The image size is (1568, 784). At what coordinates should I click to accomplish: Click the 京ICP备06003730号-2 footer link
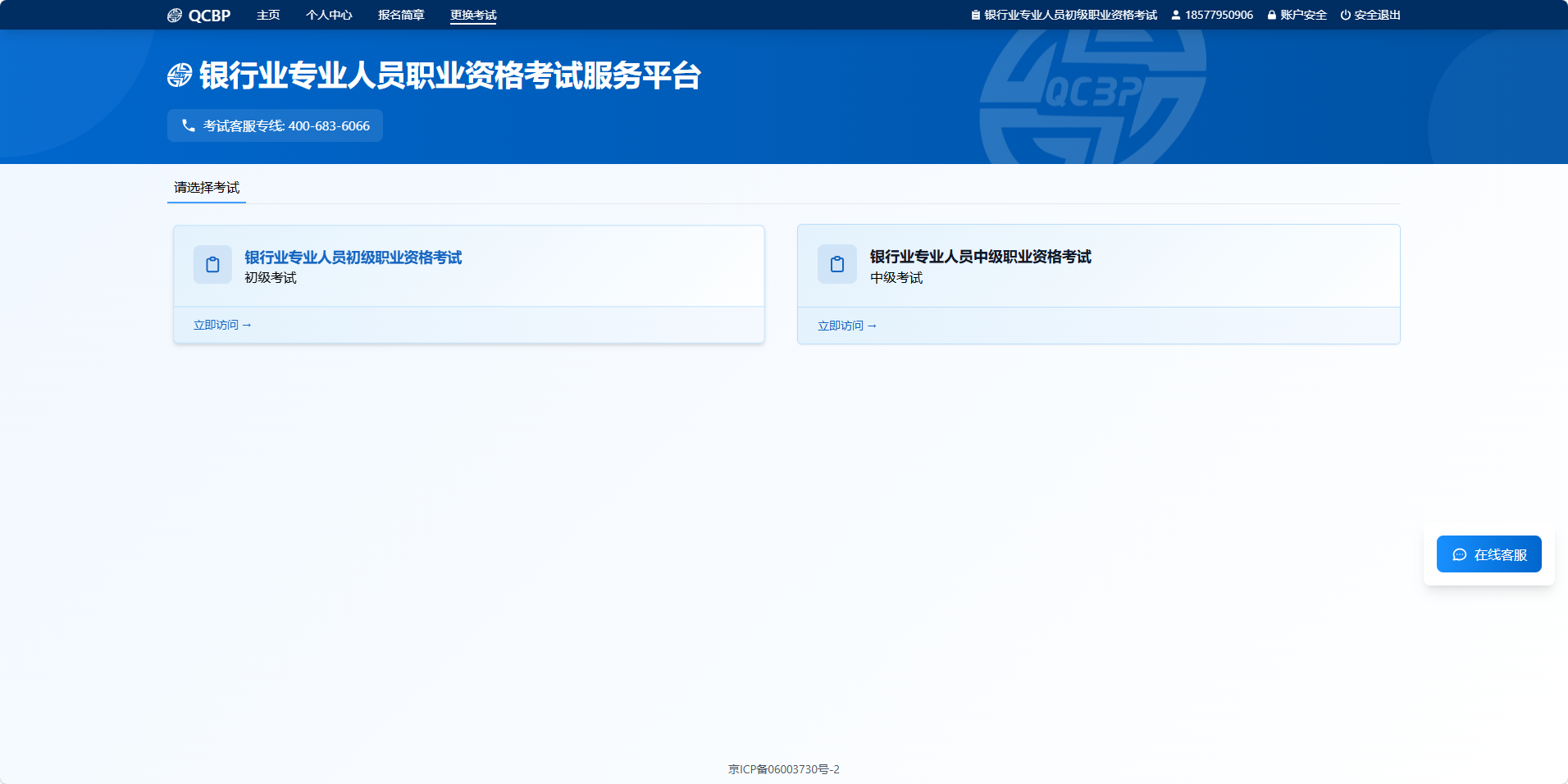pos(784,769)
